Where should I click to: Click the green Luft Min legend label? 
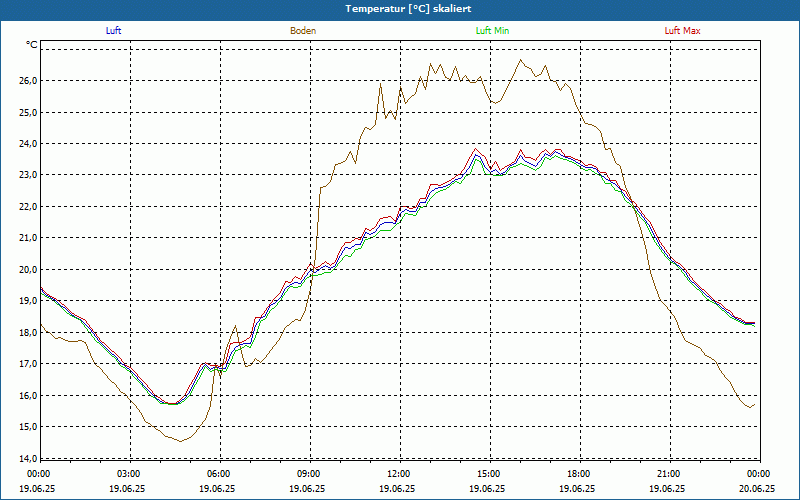492,31
